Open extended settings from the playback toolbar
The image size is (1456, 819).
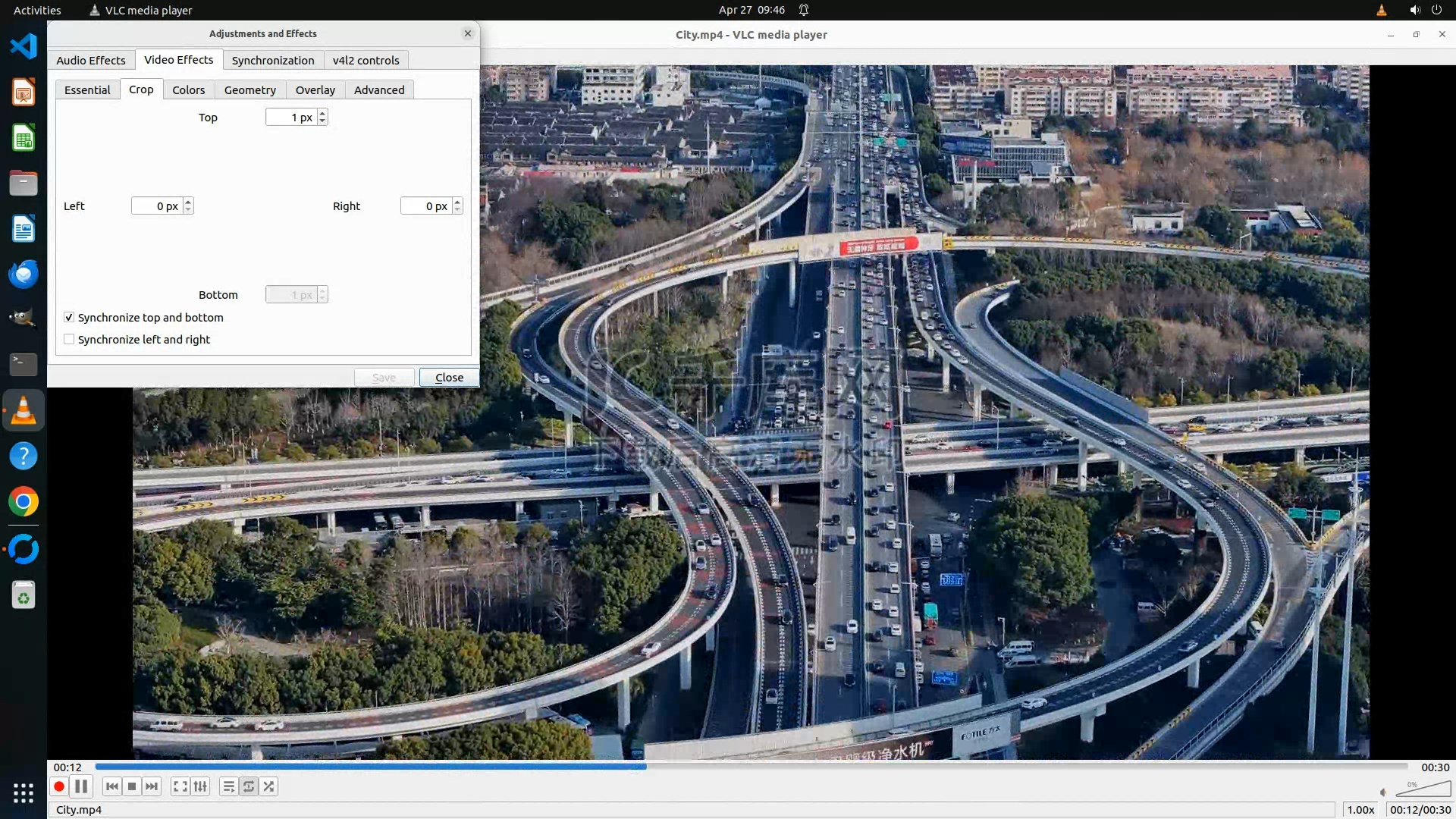(200, 786)
